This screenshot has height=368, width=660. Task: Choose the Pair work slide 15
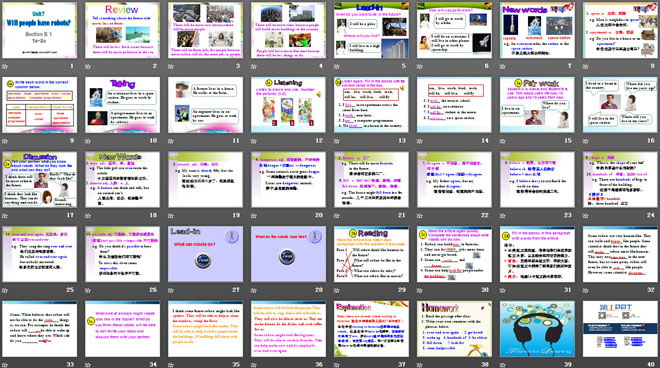coord(537,105)
